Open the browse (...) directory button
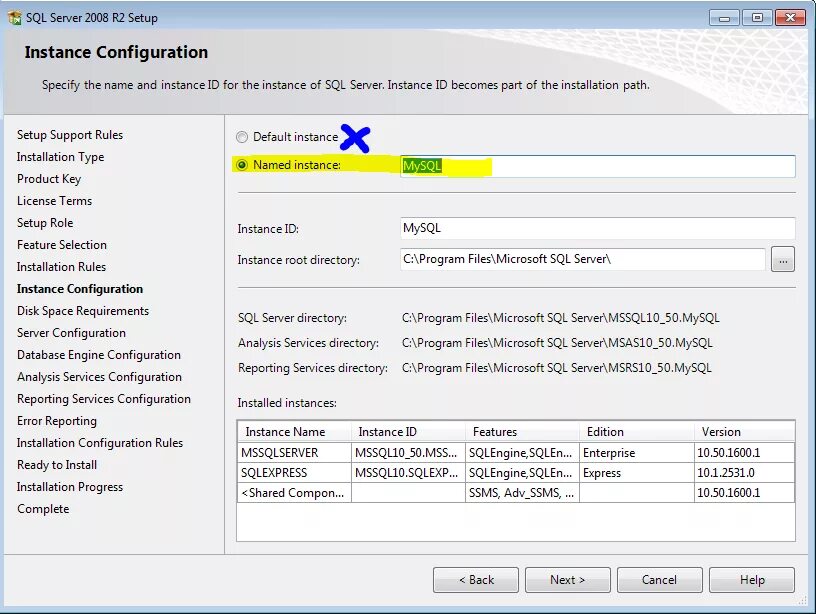This screenshot has height=614, width=816. [783, 259]
